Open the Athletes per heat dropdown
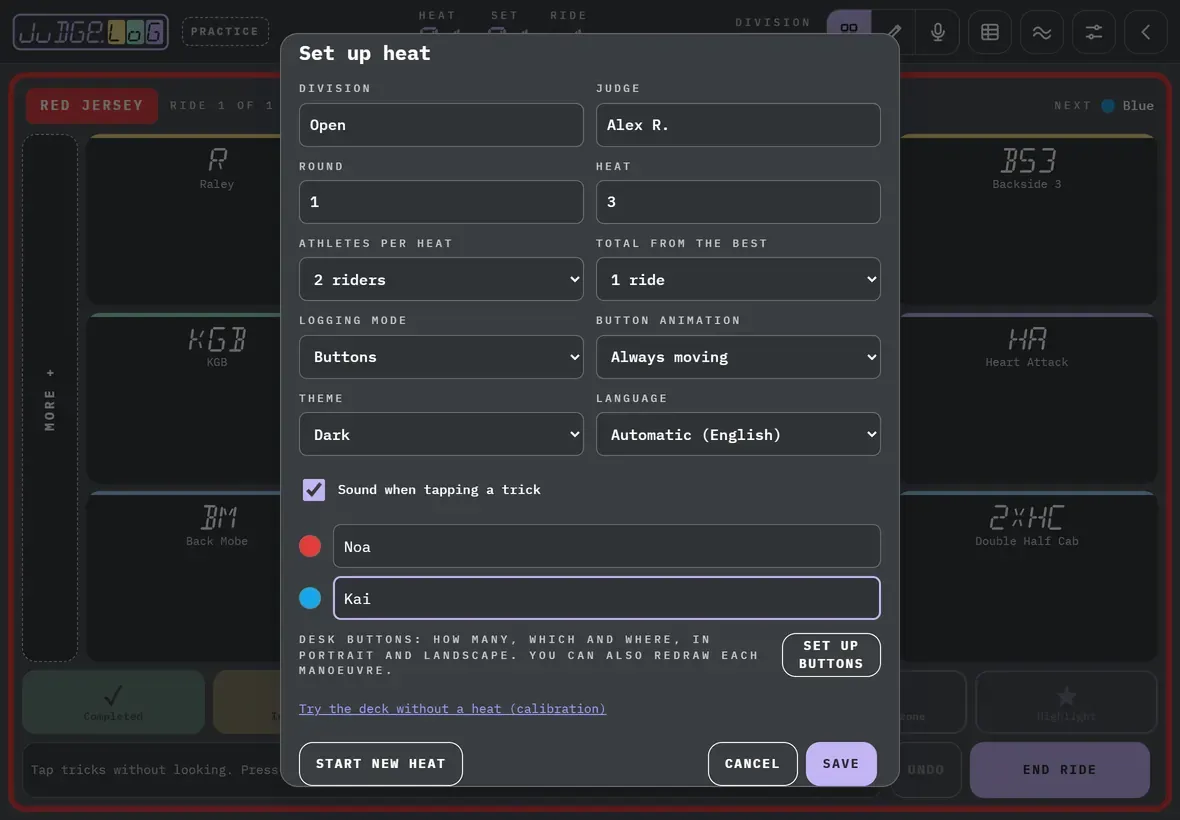This screenshot has height=820, width=1180. click(x=441, y=279)
